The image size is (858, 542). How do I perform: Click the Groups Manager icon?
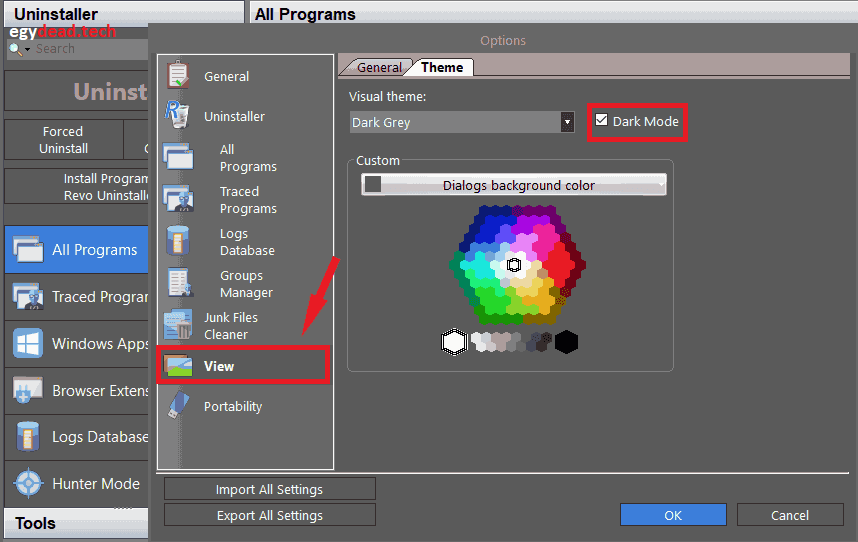[x=179, y=284]
